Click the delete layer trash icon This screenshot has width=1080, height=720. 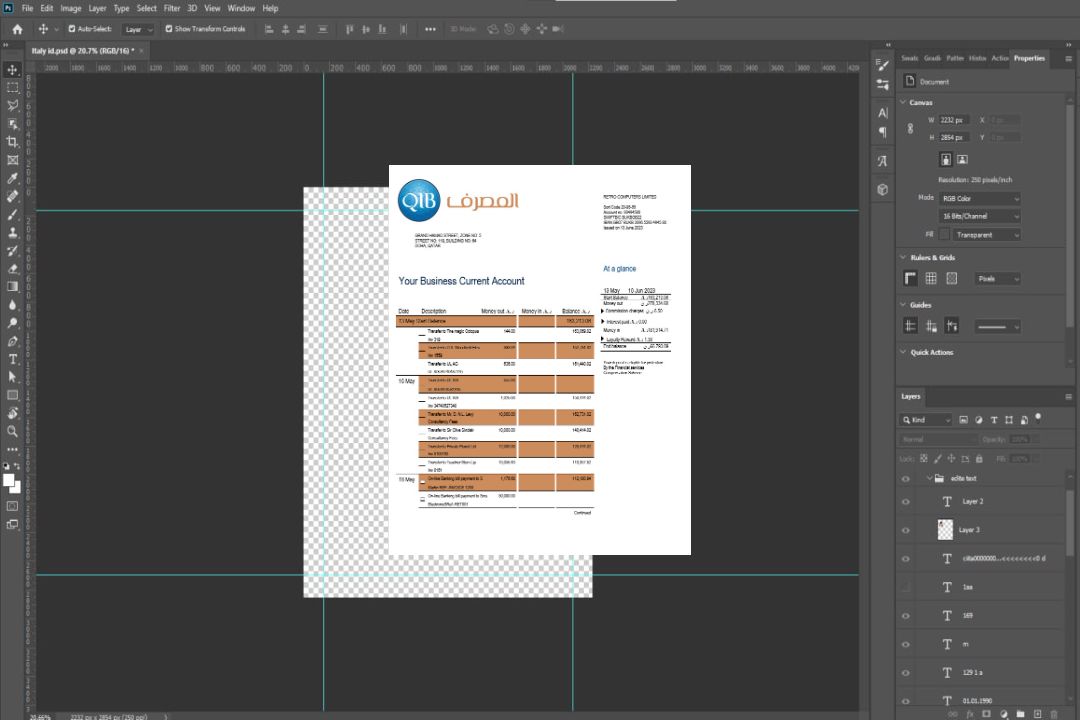click(1054, 713)
